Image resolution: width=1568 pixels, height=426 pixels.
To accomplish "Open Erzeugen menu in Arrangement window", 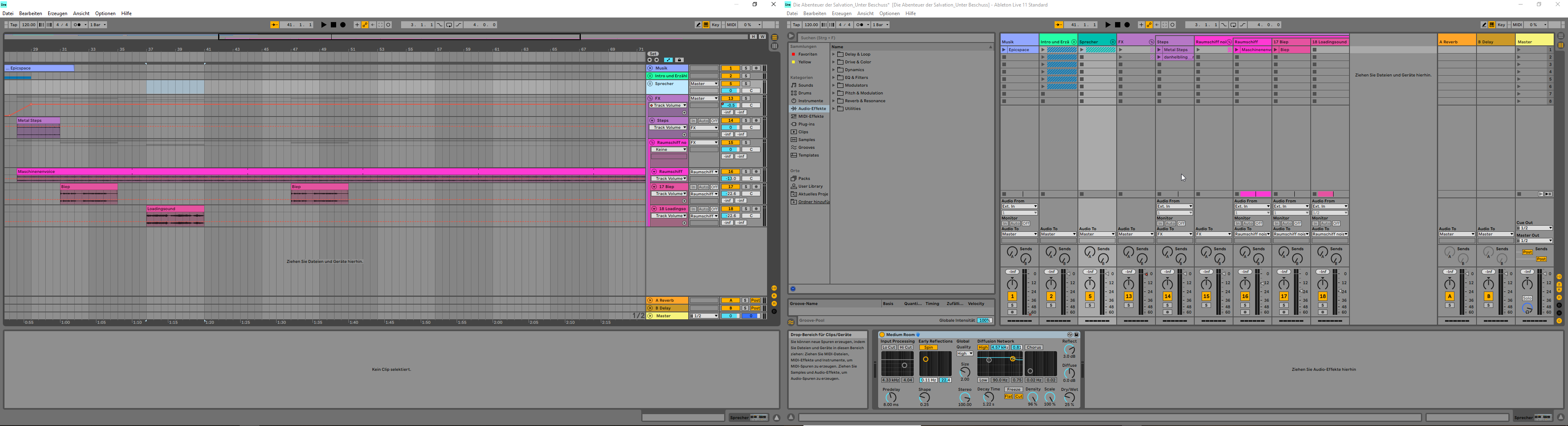I will pyautogui.click(x=57, y=13).
